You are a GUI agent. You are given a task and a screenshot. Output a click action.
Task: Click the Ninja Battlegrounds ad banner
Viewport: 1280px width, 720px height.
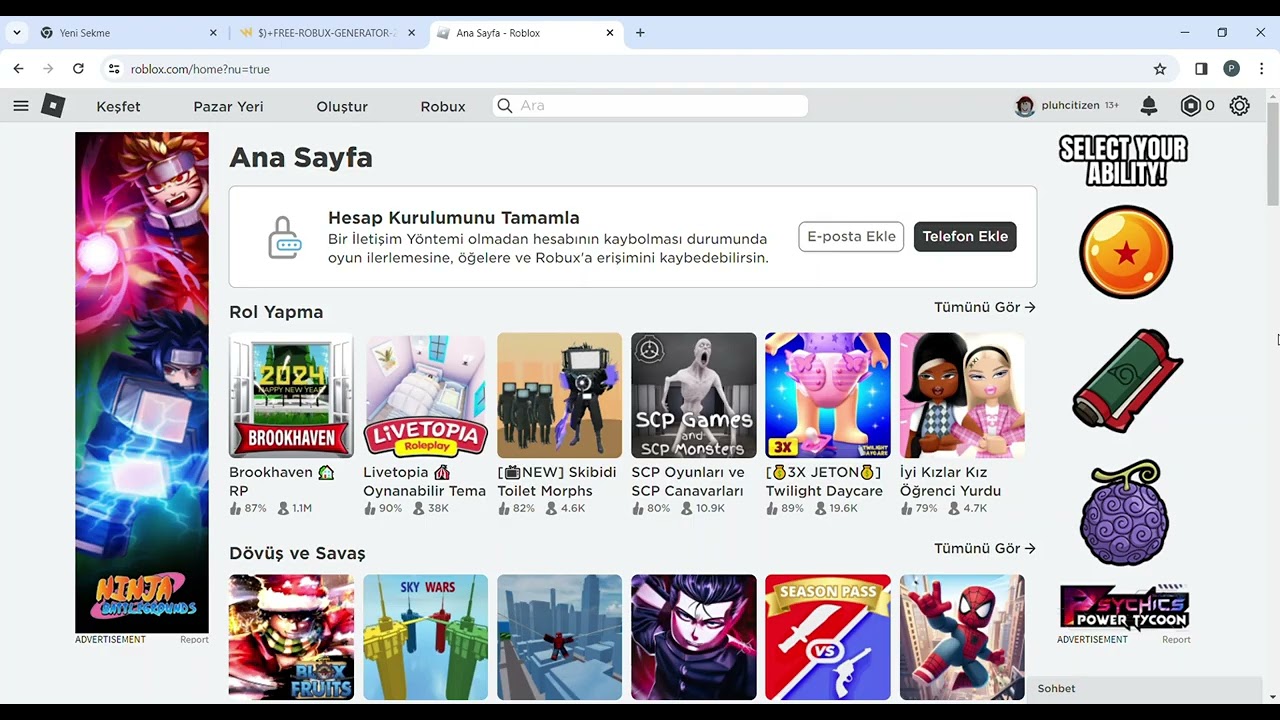[142, 382]
